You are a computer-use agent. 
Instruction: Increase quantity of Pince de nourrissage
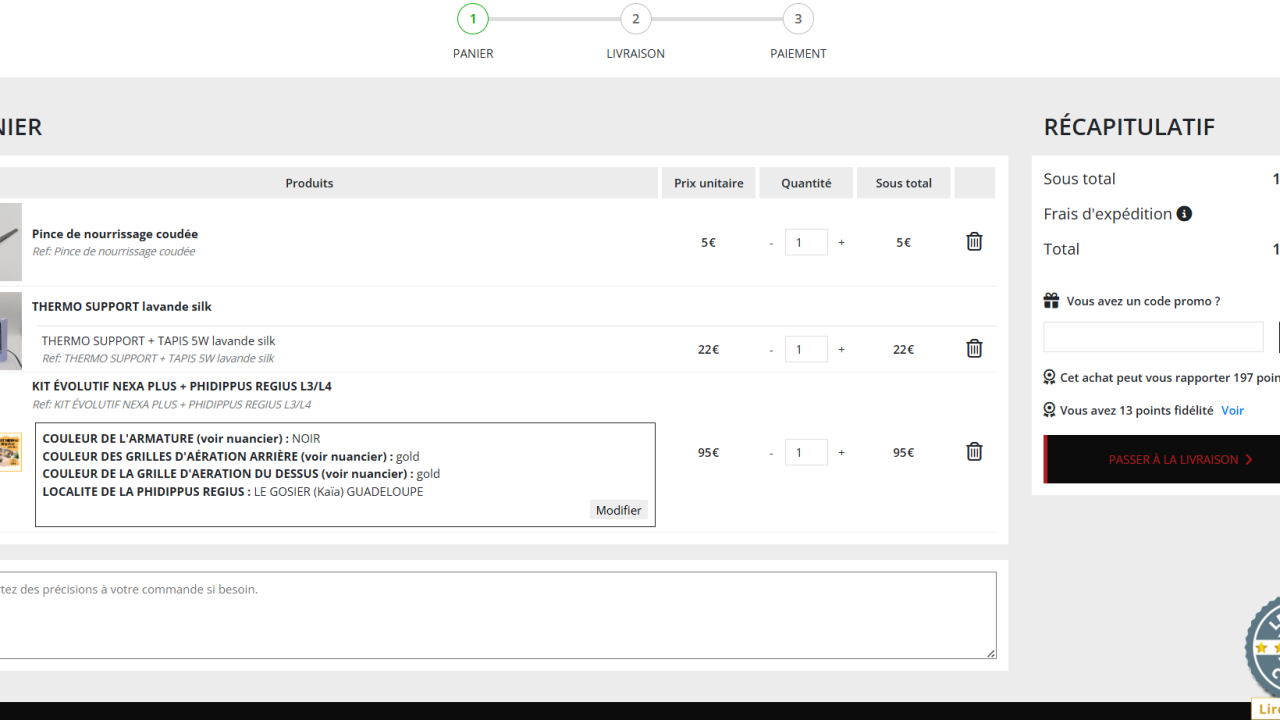pos(841,242)
